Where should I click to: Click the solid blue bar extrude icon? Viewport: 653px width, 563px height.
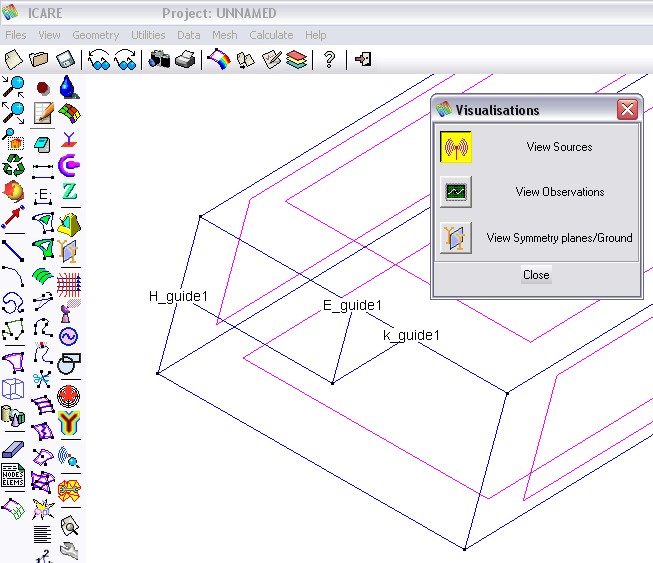[13, 449]
